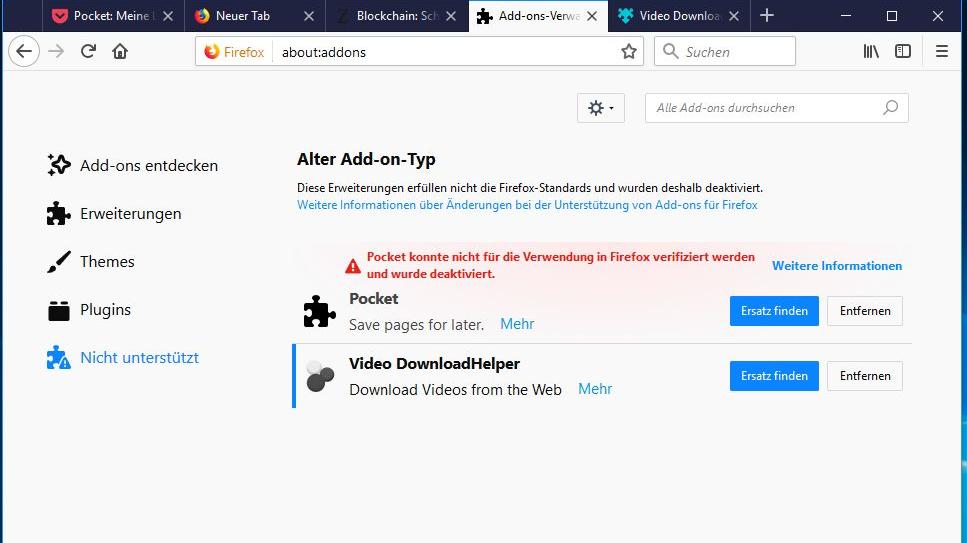Click the red warning triangle icon
Image resolution: width=967 pixels, height=543 pixels.
(353, 266)
